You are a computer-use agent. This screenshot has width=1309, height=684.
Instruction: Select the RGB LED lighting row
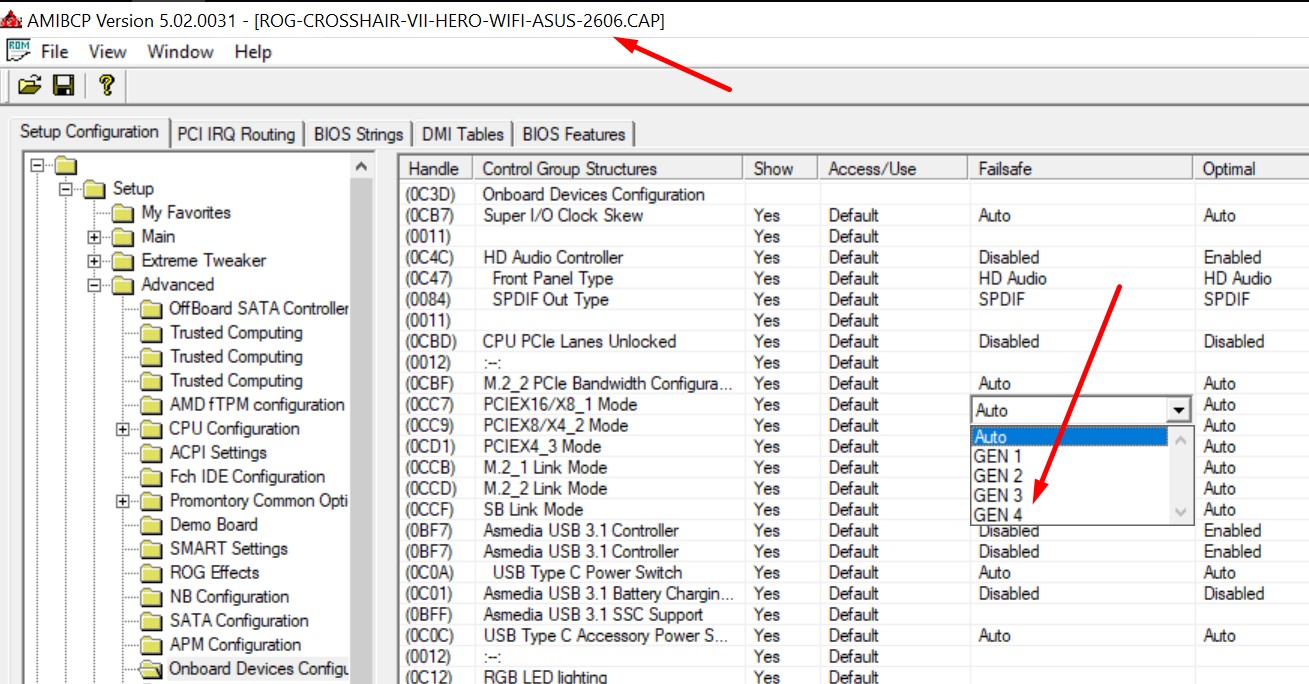coord(854,676)
